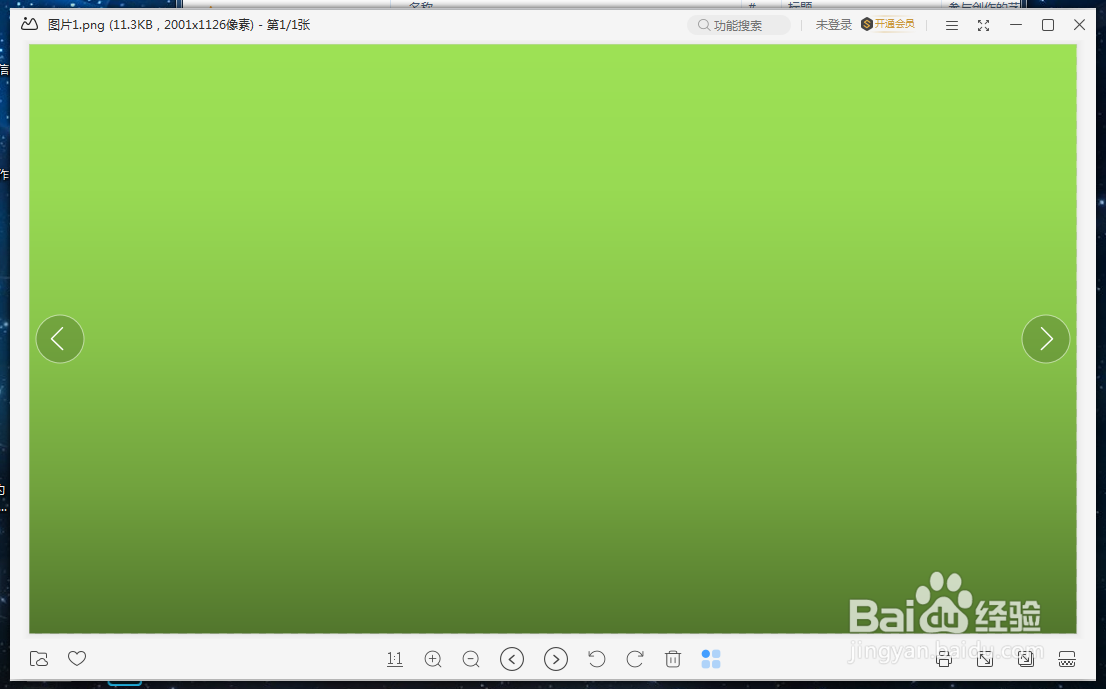
Task: Maximize the image viewer window
Action: (x=1048, y=25)
